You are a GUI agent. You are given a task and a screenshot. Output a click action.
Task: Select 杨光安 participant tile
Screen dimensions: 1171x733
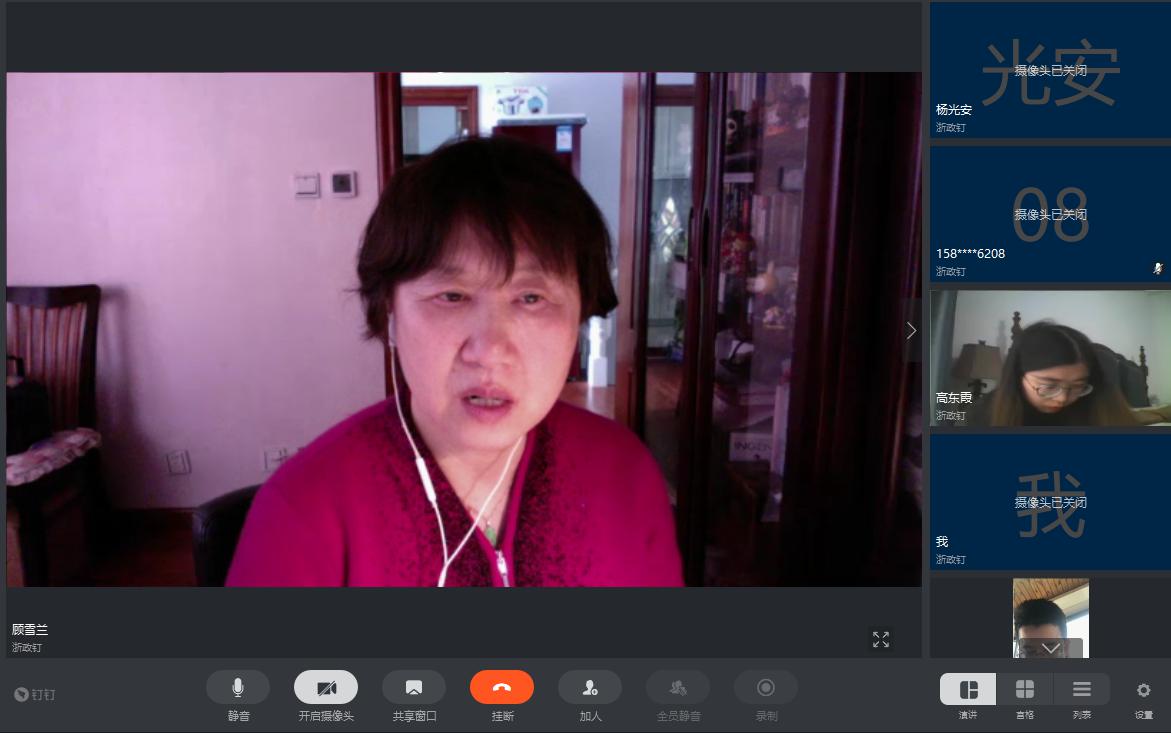[1050, 70]
